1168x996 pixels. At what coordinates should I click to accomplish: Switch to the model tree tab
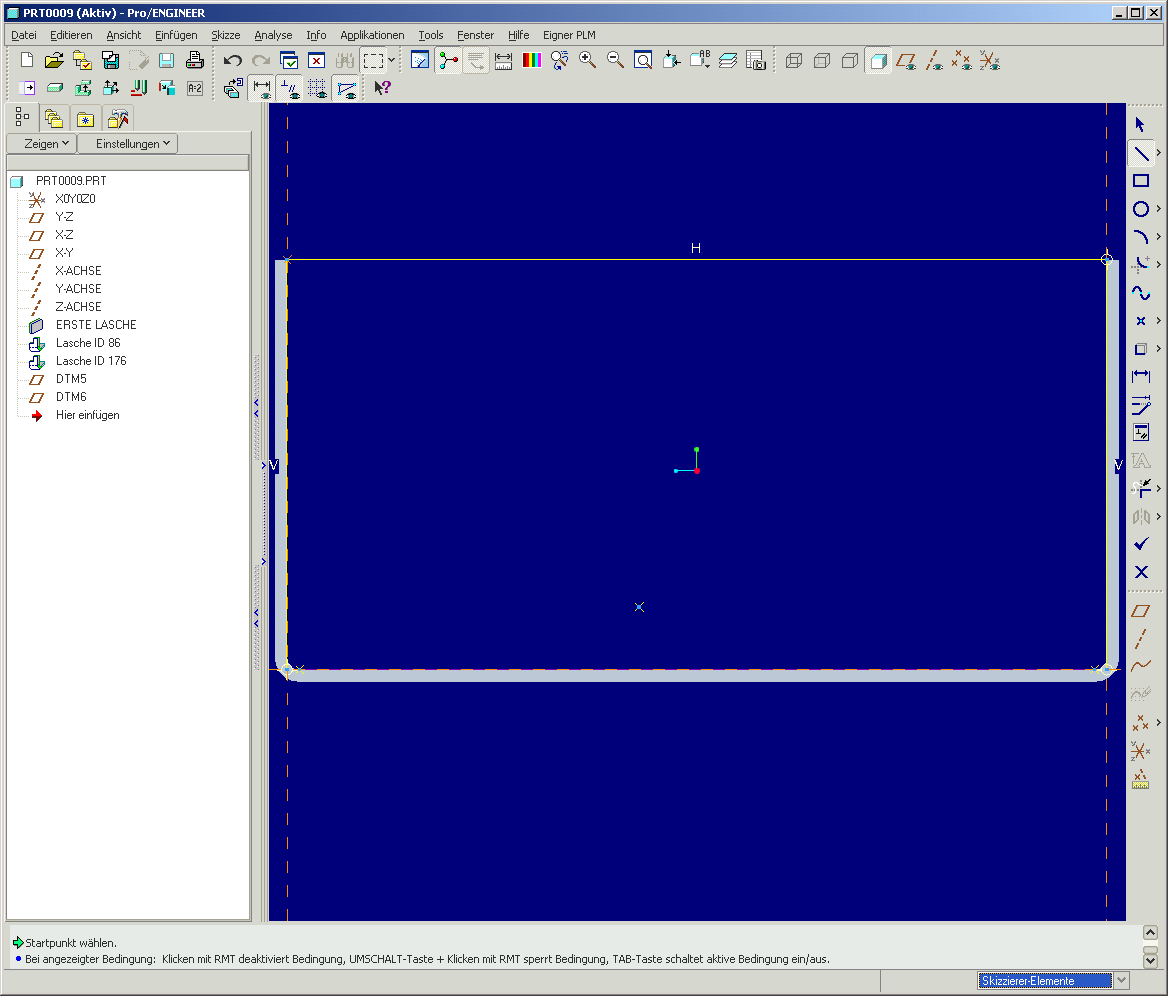click(22, 118)
